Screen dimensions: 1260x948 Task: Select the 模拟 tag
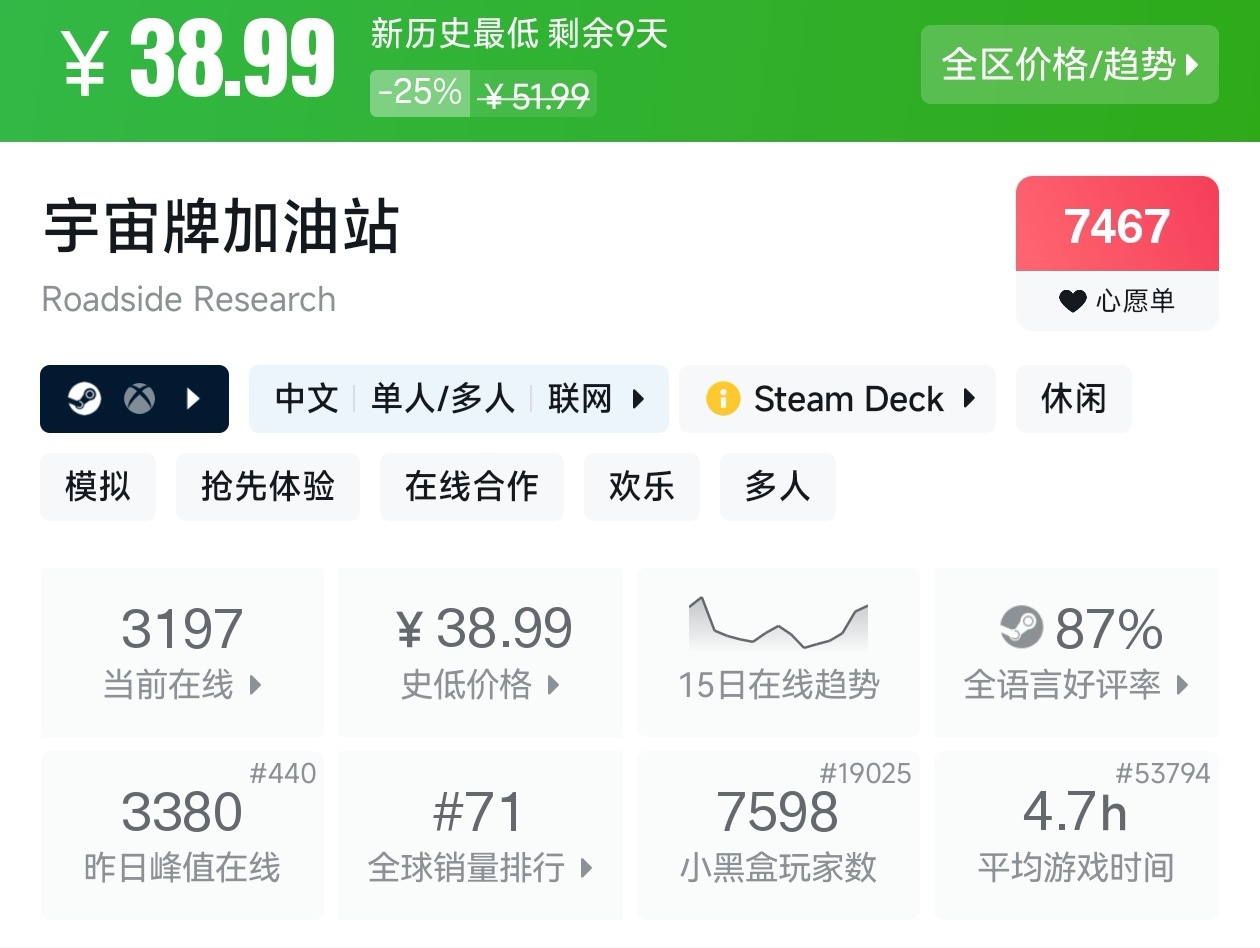pyautogui.click(x=97, y=487)
